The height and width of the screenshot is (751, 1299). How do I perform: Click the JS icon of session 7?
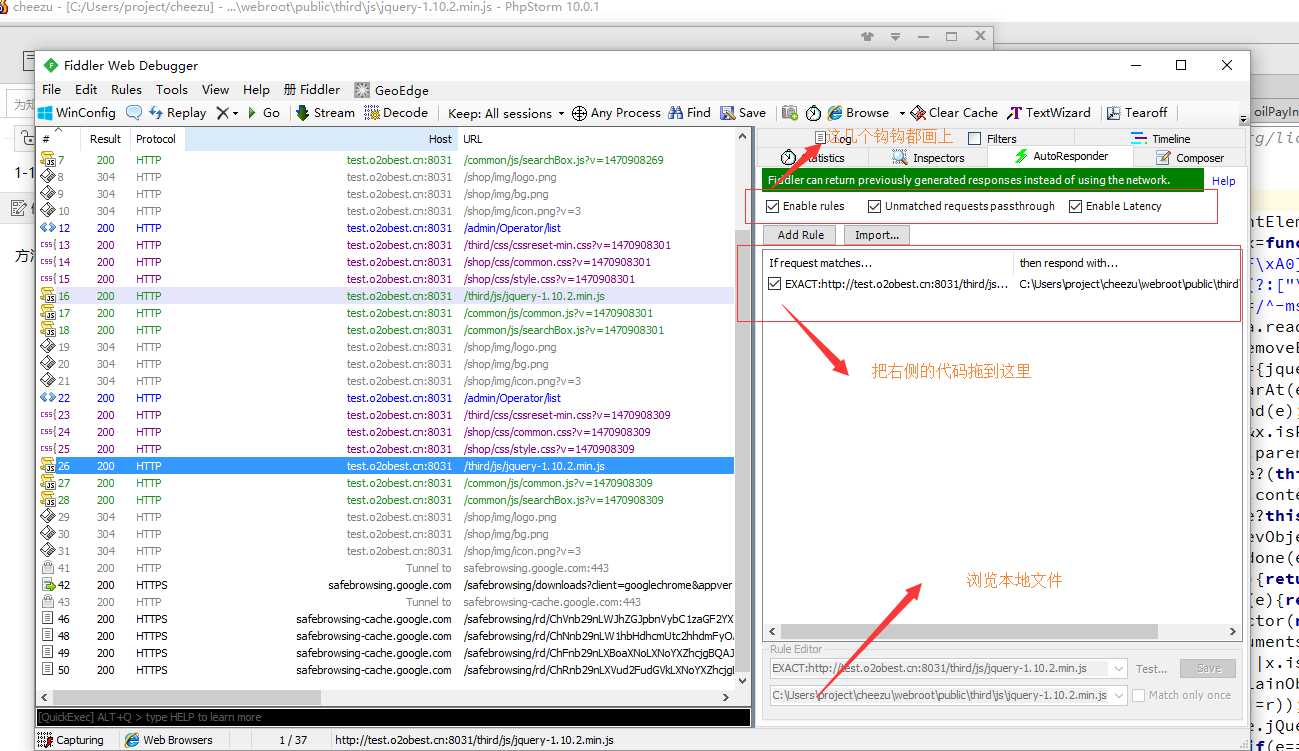[47, 160]
